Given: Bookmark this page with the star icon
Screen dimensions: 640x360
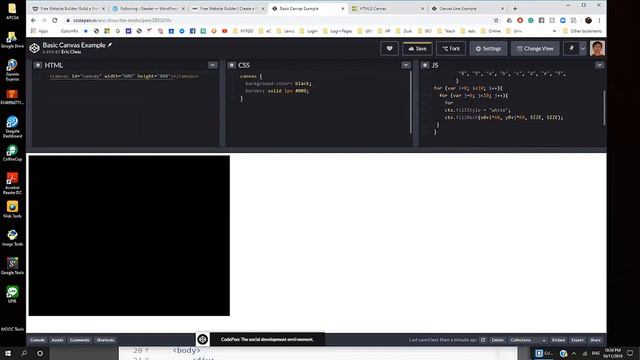Looking at the screenshot, I should [x=496, y=20].
